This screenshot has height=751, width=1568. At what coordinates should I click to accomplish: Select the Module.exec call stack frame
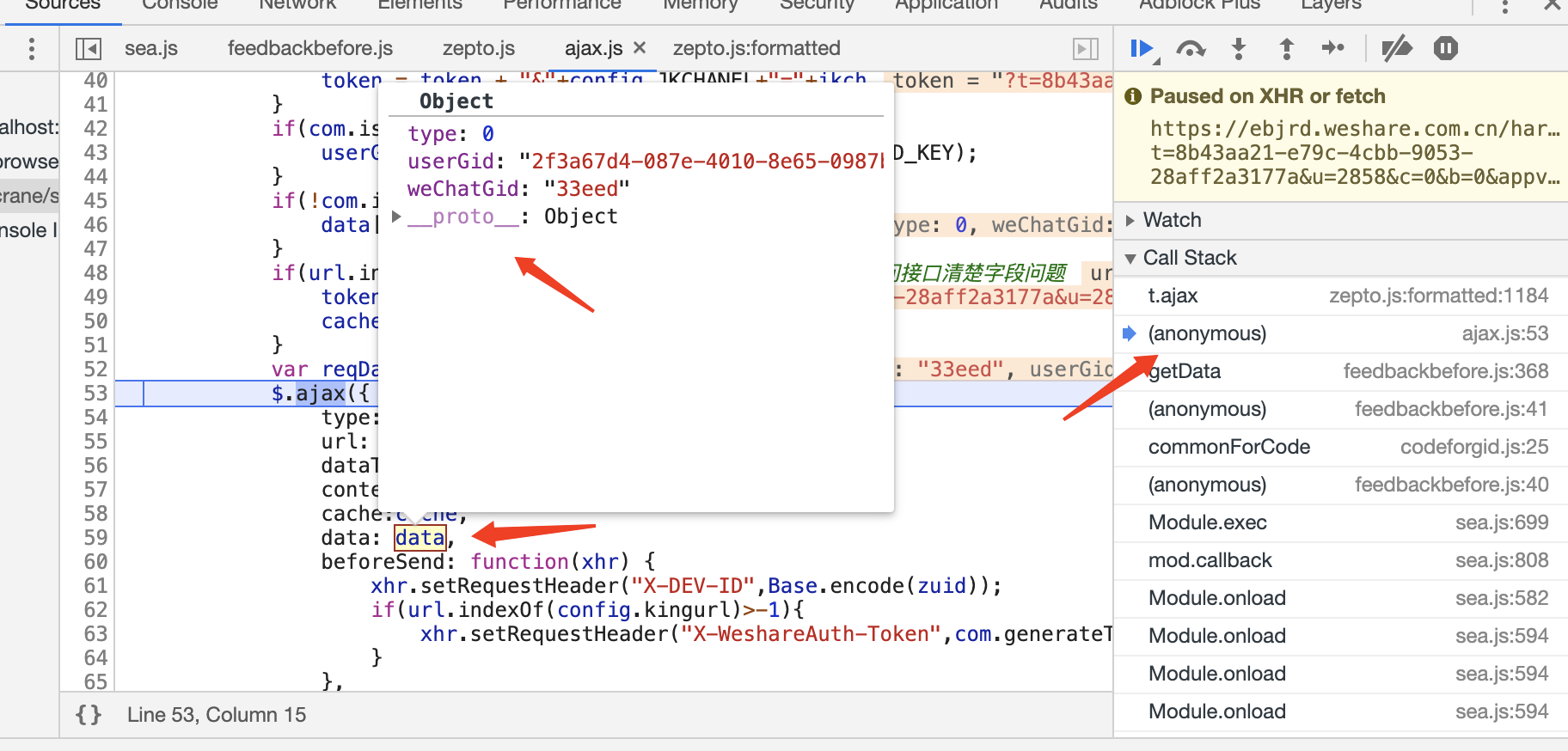point(1341,522)
